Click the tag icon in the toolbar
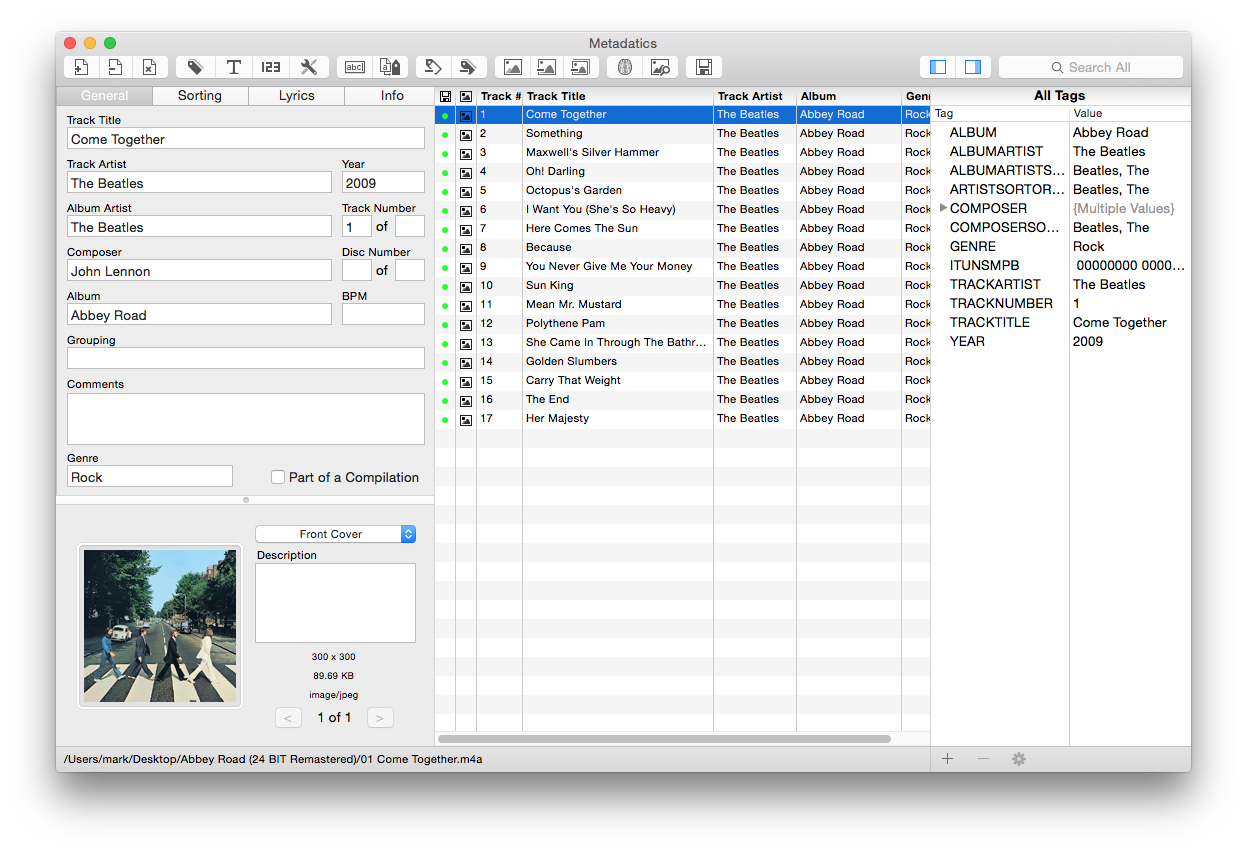The height and width of the screenshot is (852, 1247). pyautogui.click(x=195, y=67)
